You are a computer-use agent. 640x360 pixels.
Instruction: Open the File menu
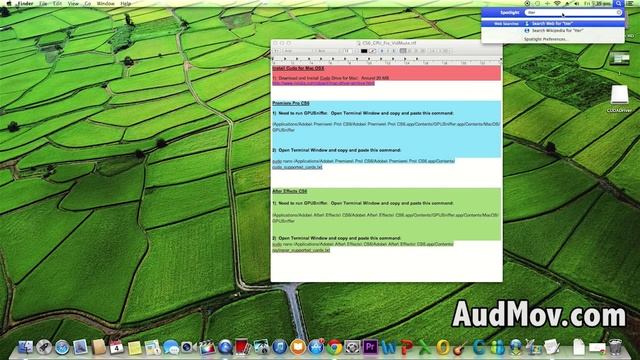[43, 3]
